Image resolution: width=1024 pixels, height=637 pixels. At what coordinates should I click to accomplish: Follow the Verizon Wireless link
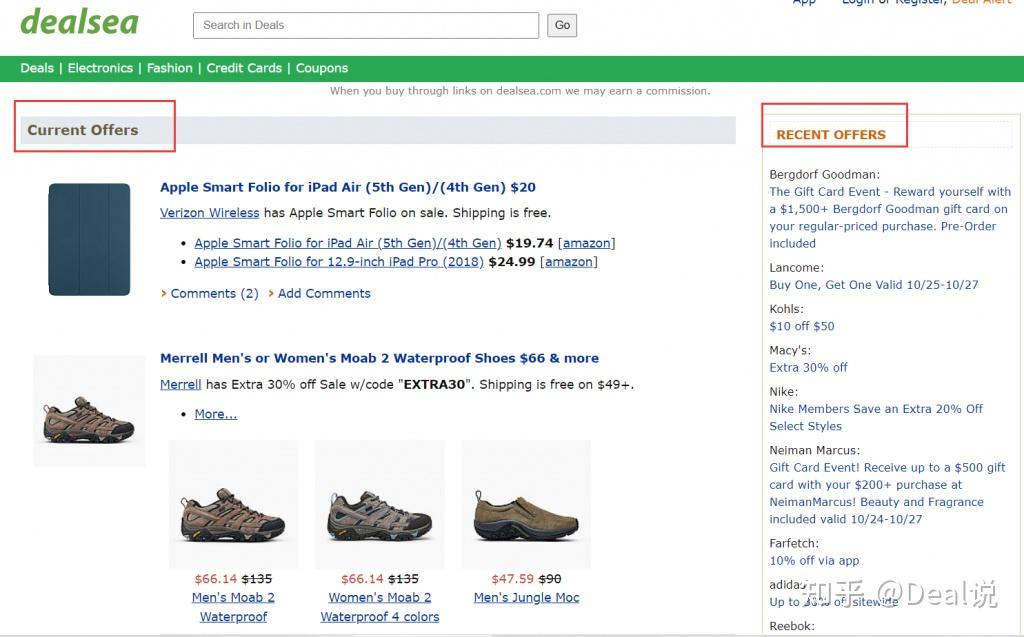[209, 213]
